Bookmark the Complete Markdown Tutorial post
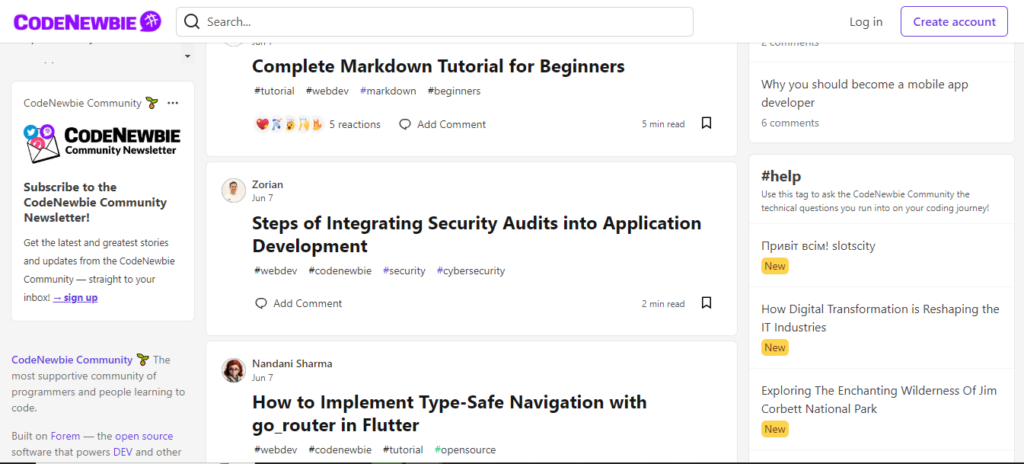 point(706,123)
